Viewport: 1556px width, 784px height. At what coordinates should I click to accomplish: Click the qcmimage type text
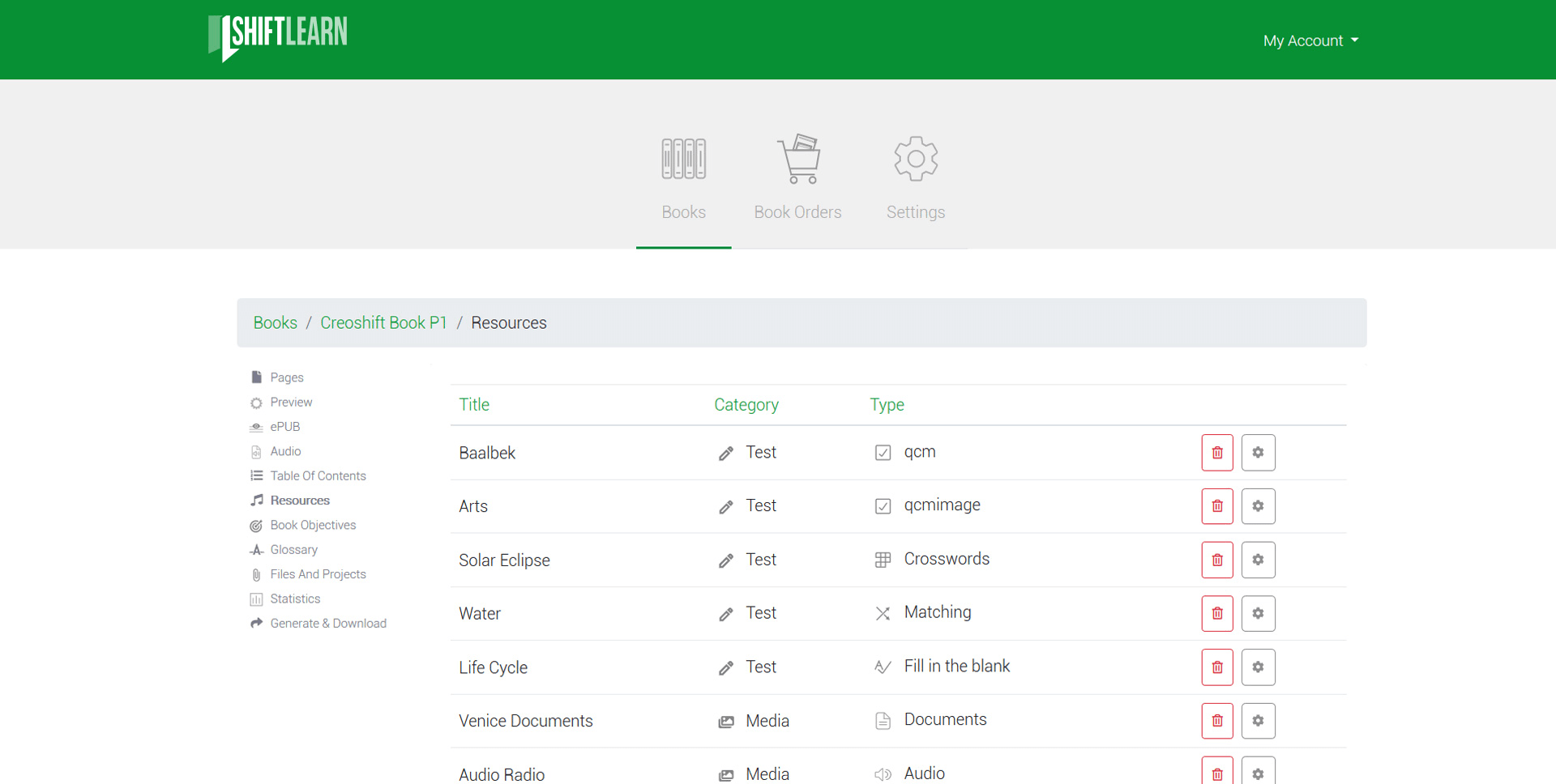point(942,505)
